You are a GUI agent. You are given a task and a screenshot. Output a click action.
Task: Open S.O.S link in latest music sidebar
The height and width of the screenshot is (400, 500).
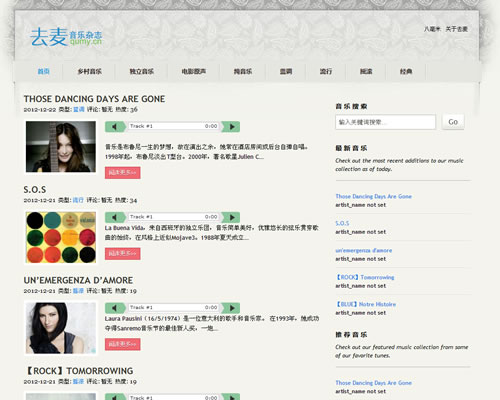[342, 223]
